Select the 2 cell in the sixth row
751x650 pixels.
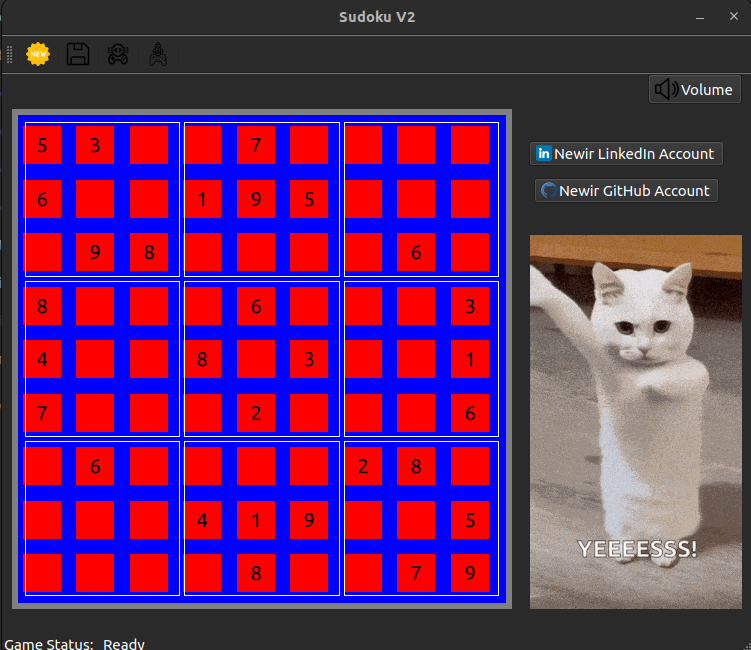(256, 413)
